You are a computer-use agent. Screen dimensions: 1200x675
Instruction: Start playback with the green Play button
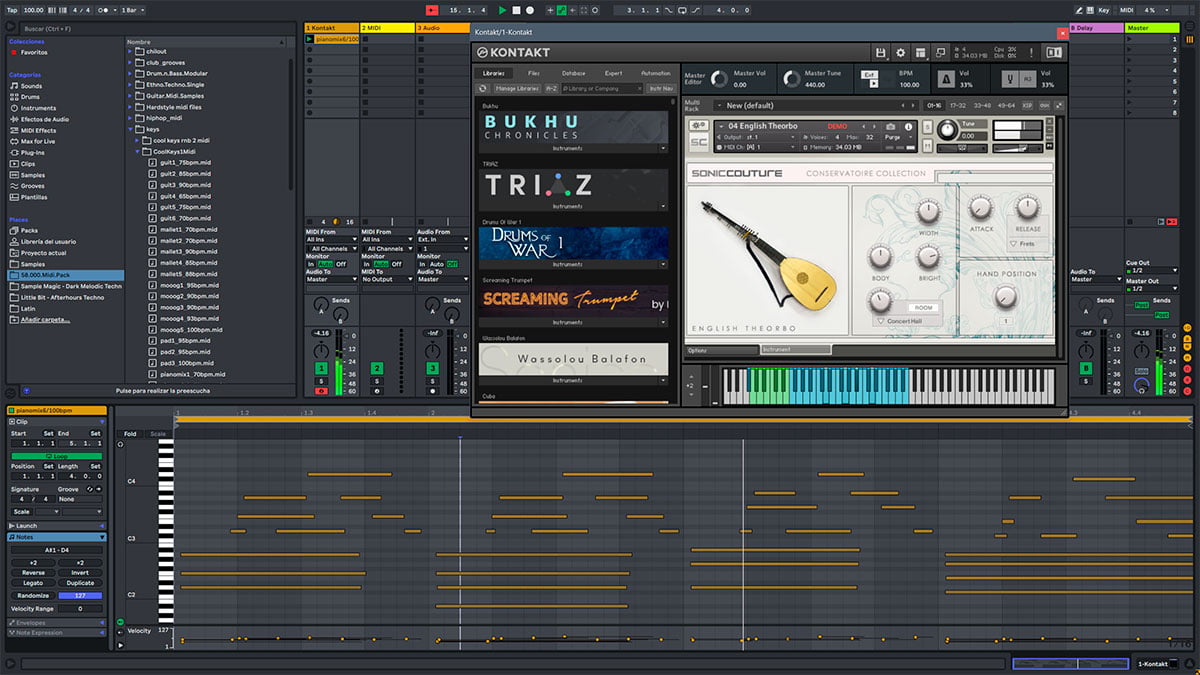coord(503,10)
